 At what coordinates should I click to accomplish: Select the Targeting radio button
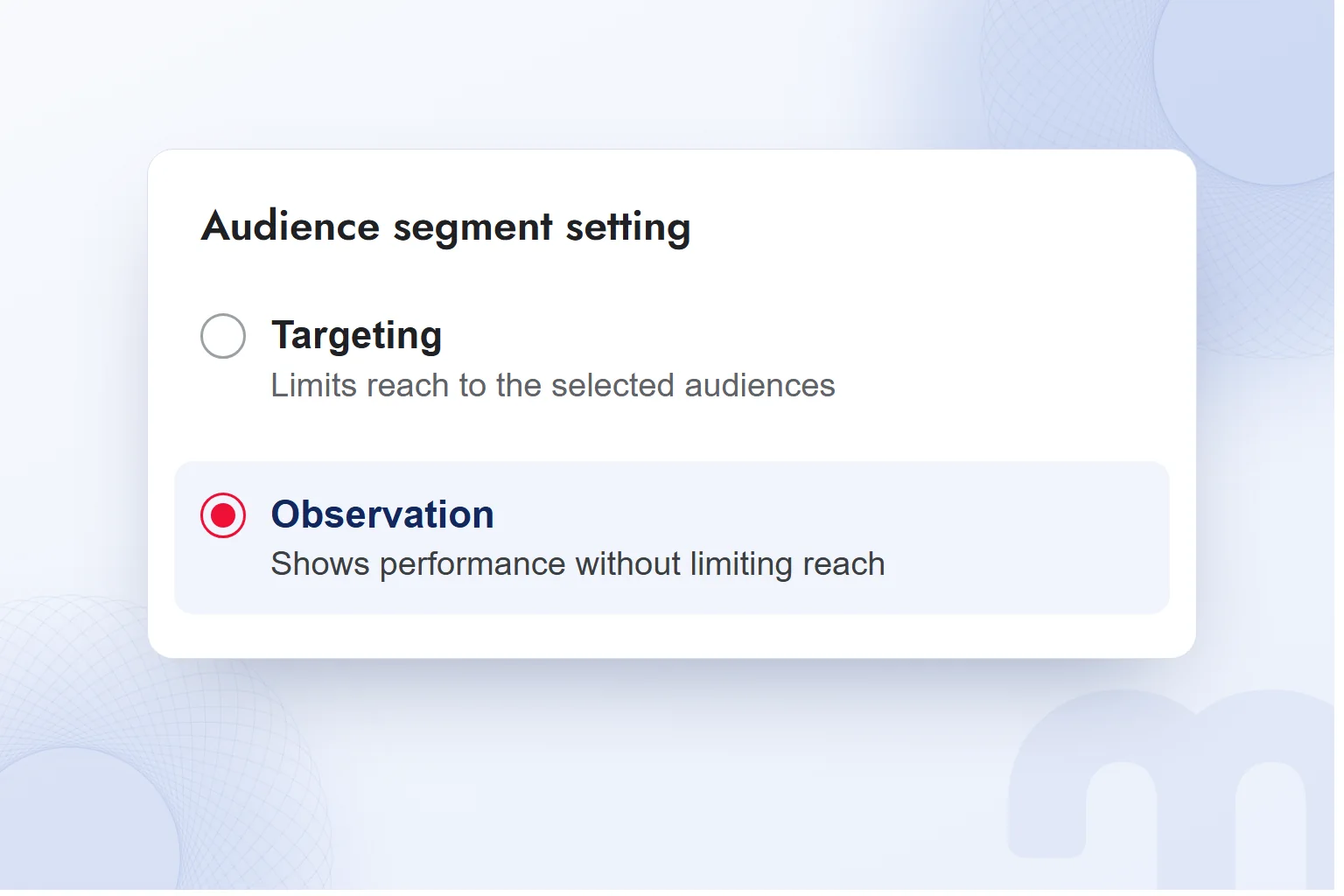click(223, 336)
